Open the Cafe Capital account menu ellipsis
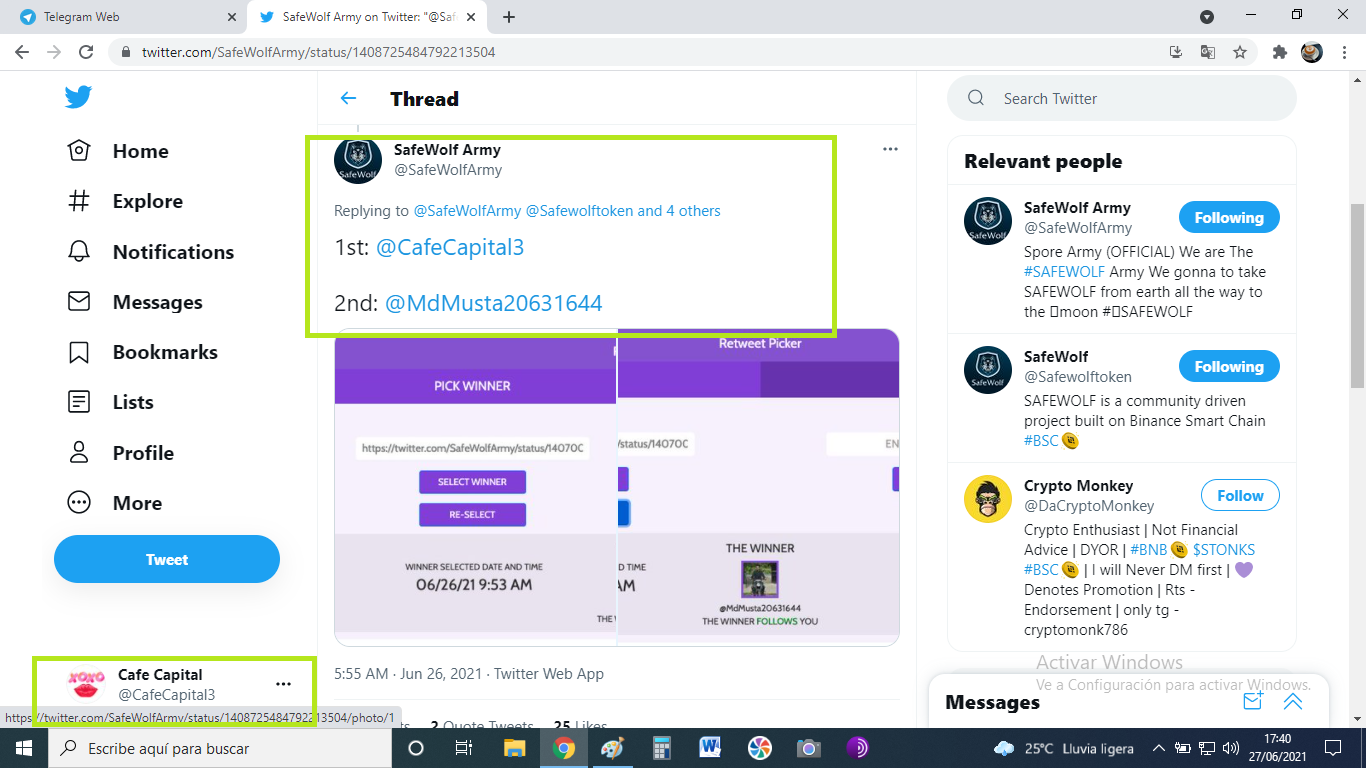This screenshot has width=1366, height=768. (283, 684)
